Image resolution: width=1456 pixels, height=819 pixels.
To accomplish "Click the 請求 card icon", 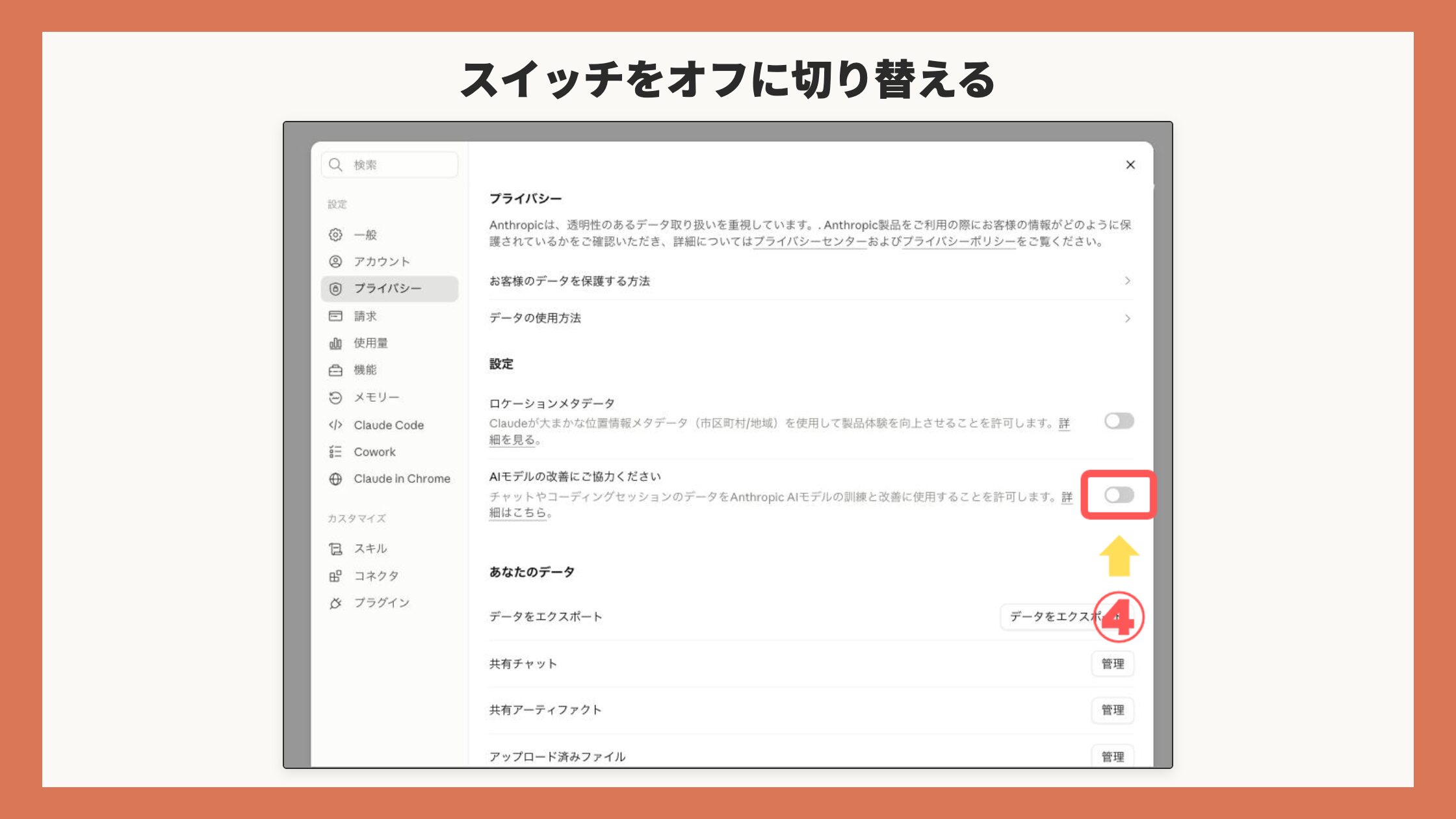I will click(335, 316).
